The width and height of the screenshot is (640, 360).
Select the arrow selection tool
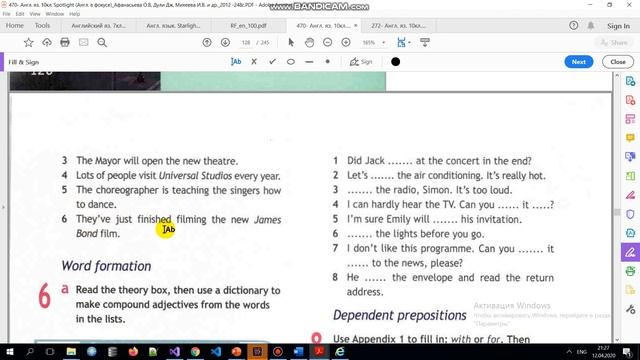click(x=291, y=42)
